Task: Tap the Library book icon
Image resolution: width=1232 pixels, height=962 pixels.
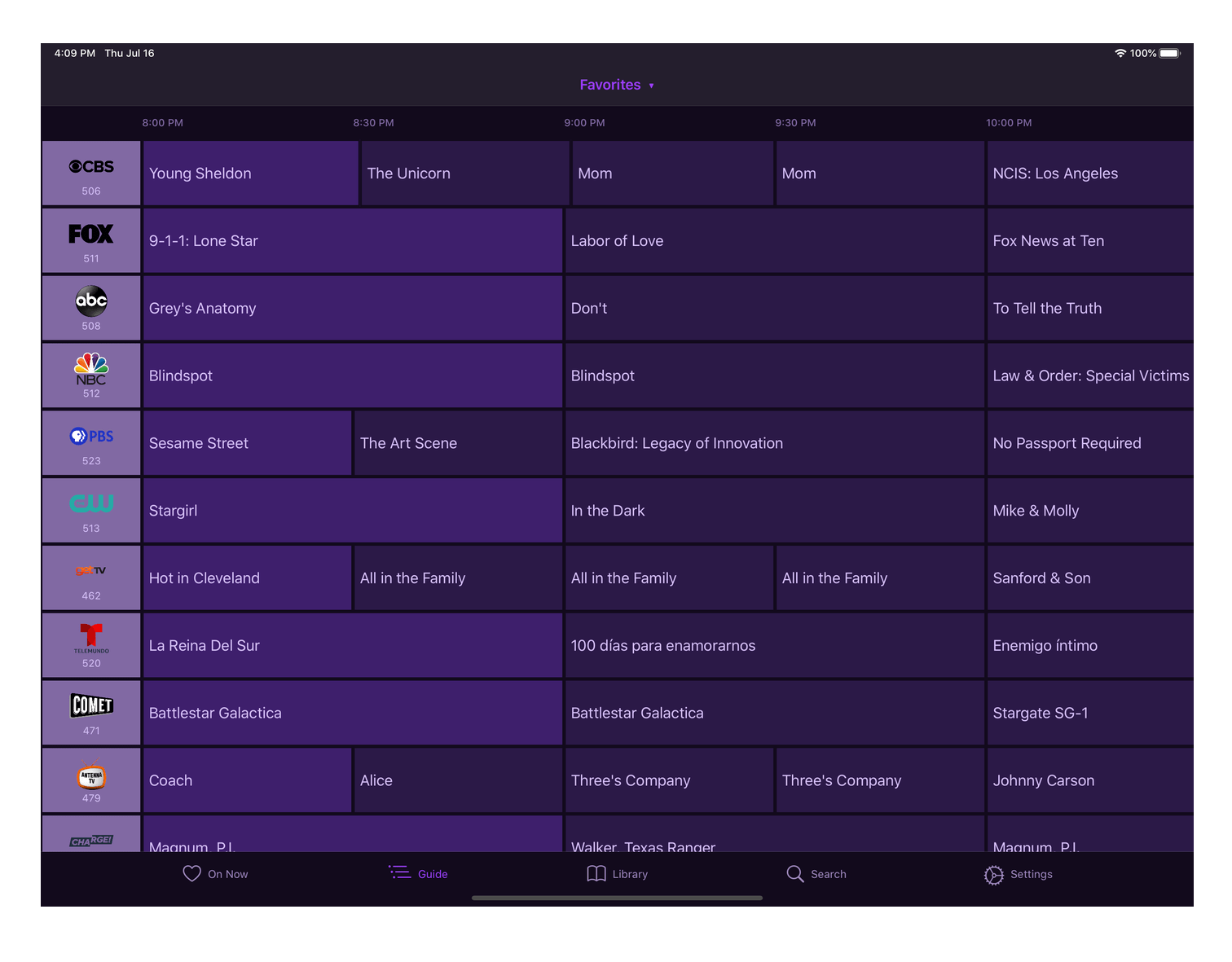Action: 596,874
